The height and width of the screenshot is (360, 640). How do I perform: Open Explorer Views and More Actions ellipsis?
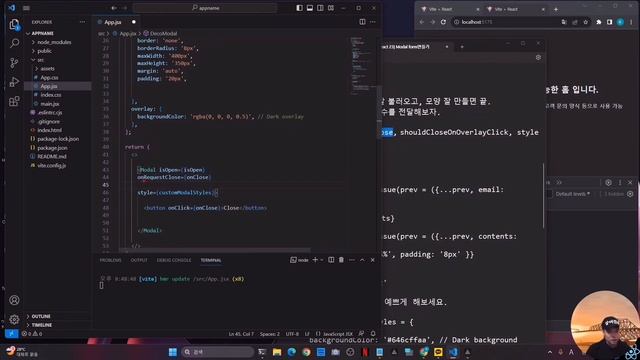click(82, 22)
